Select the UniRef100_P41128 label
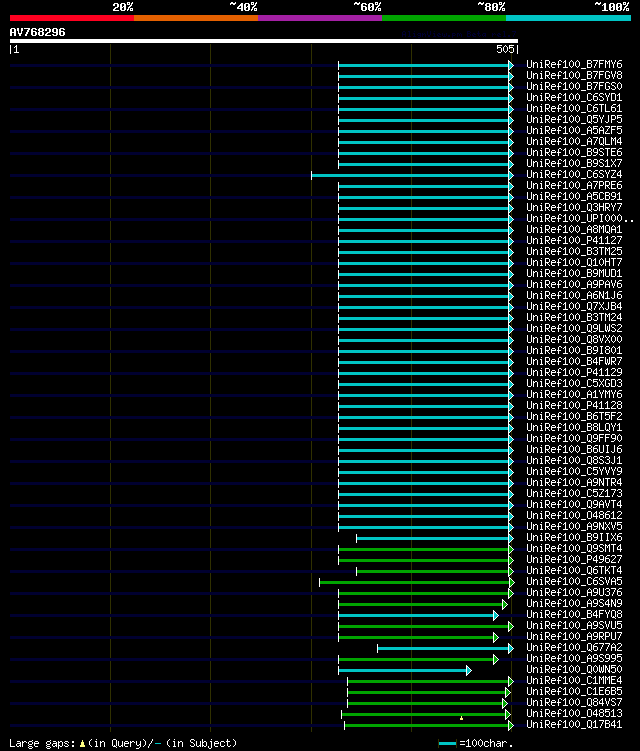The width and height of the screenshot is (640, 751). pyautogui.click(x=574, y=406)
